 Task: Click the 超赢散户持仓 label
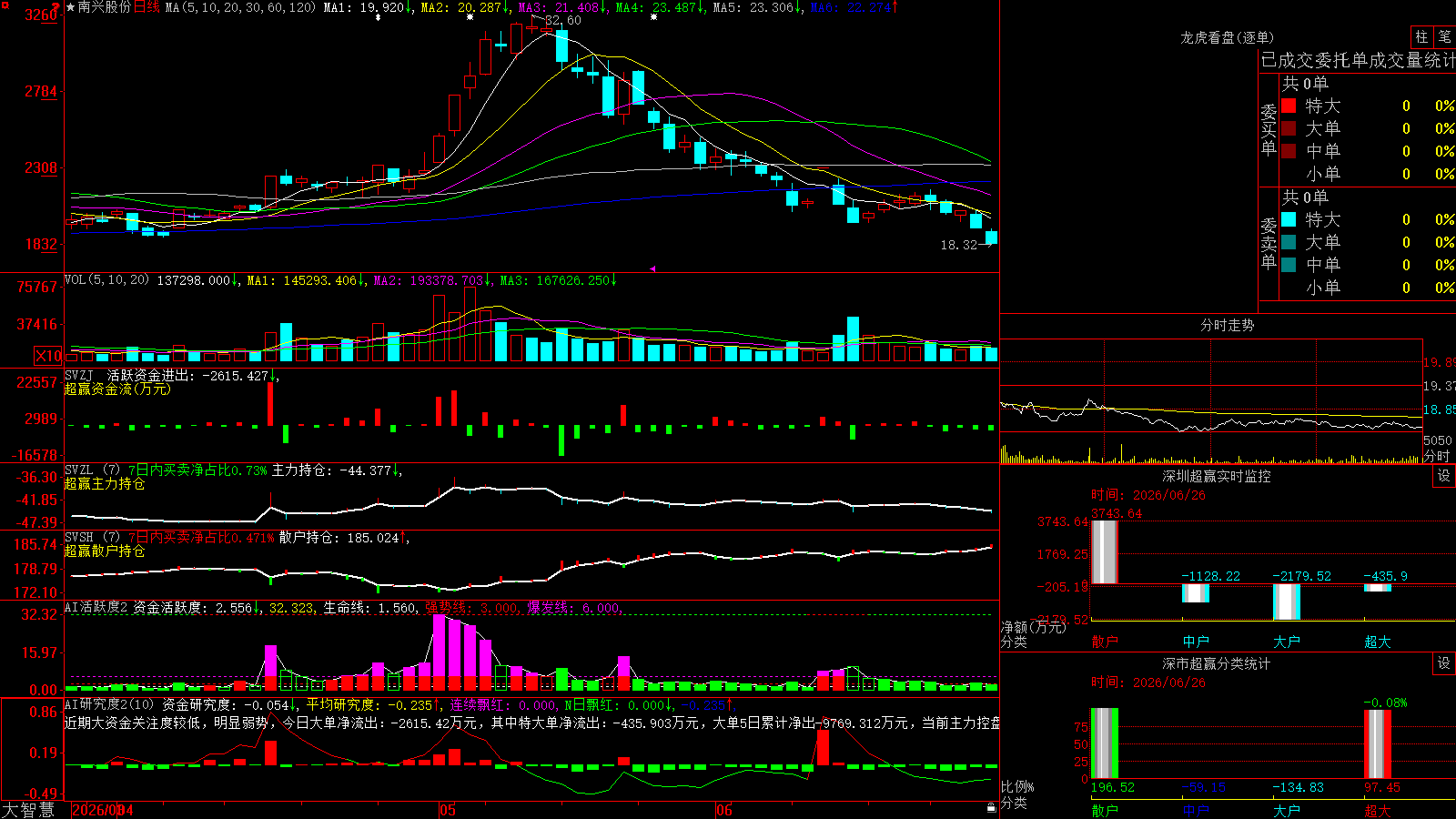coord(105,551)
